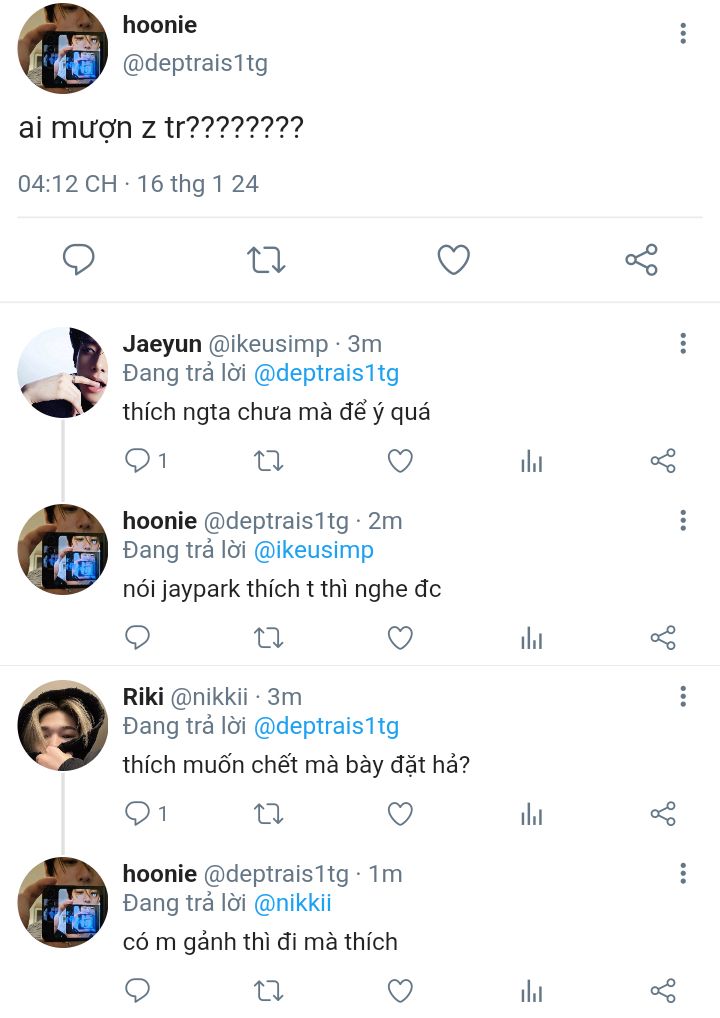Retweet the main tweet by hoonie
Screen dimensions: 720x1018
266,260
